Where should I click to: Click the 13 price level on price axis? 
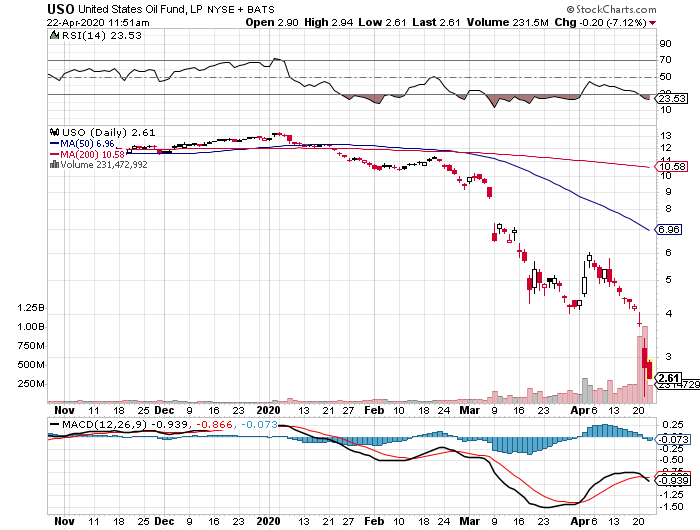pos(666,136)
